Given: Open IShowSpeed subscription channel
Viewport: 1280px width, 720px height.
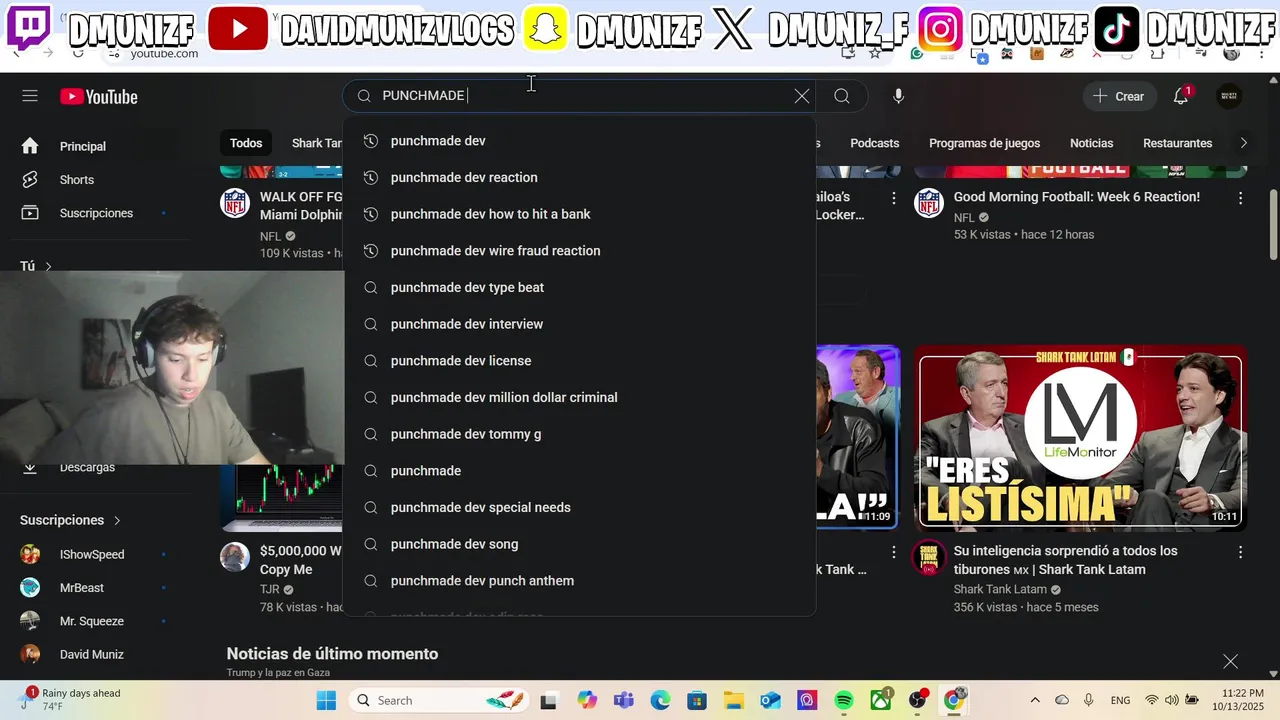Looking at the screenshot, I should (92, 554).
